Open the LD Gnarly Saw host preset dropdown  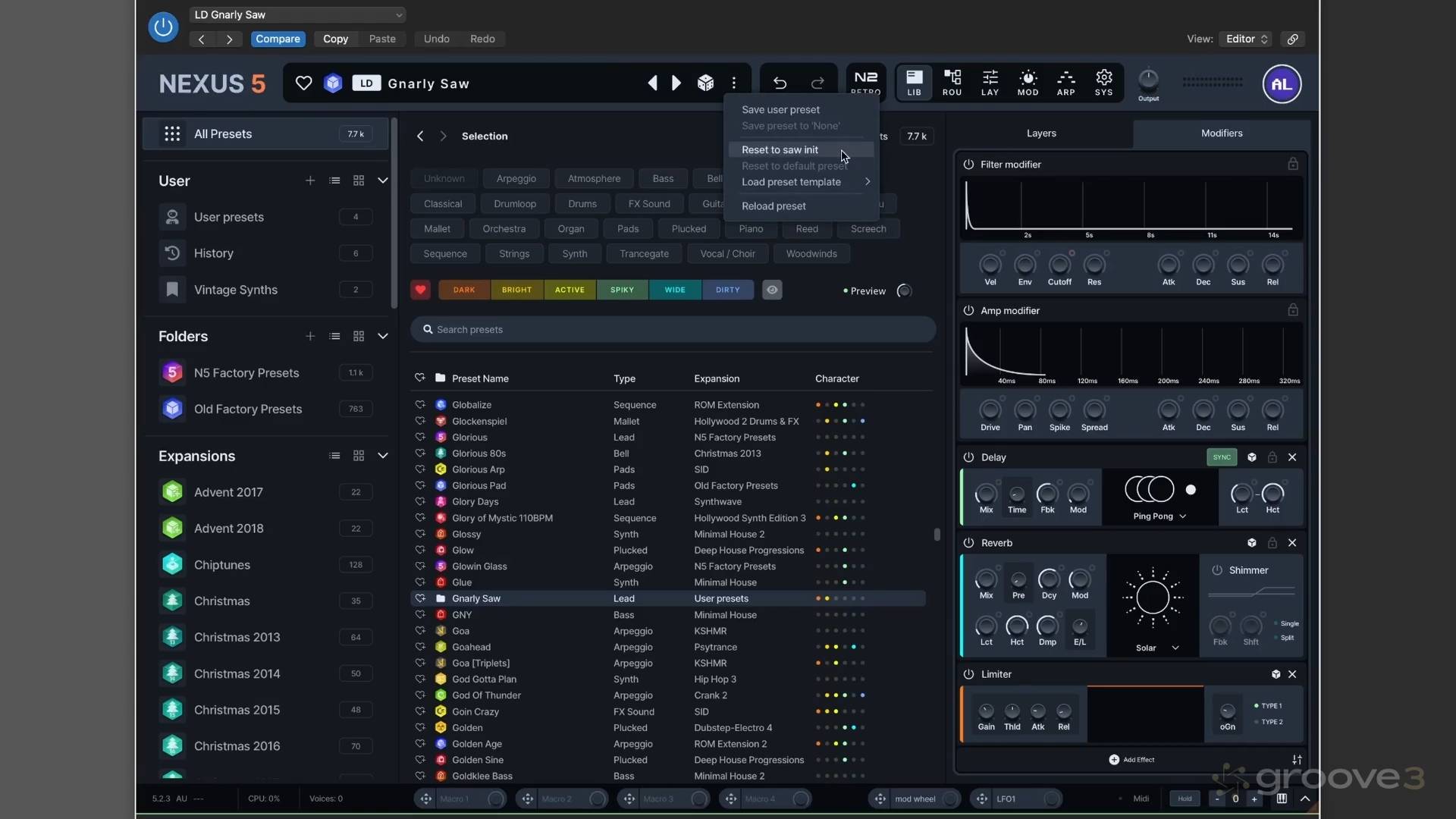tap(297, 14)
